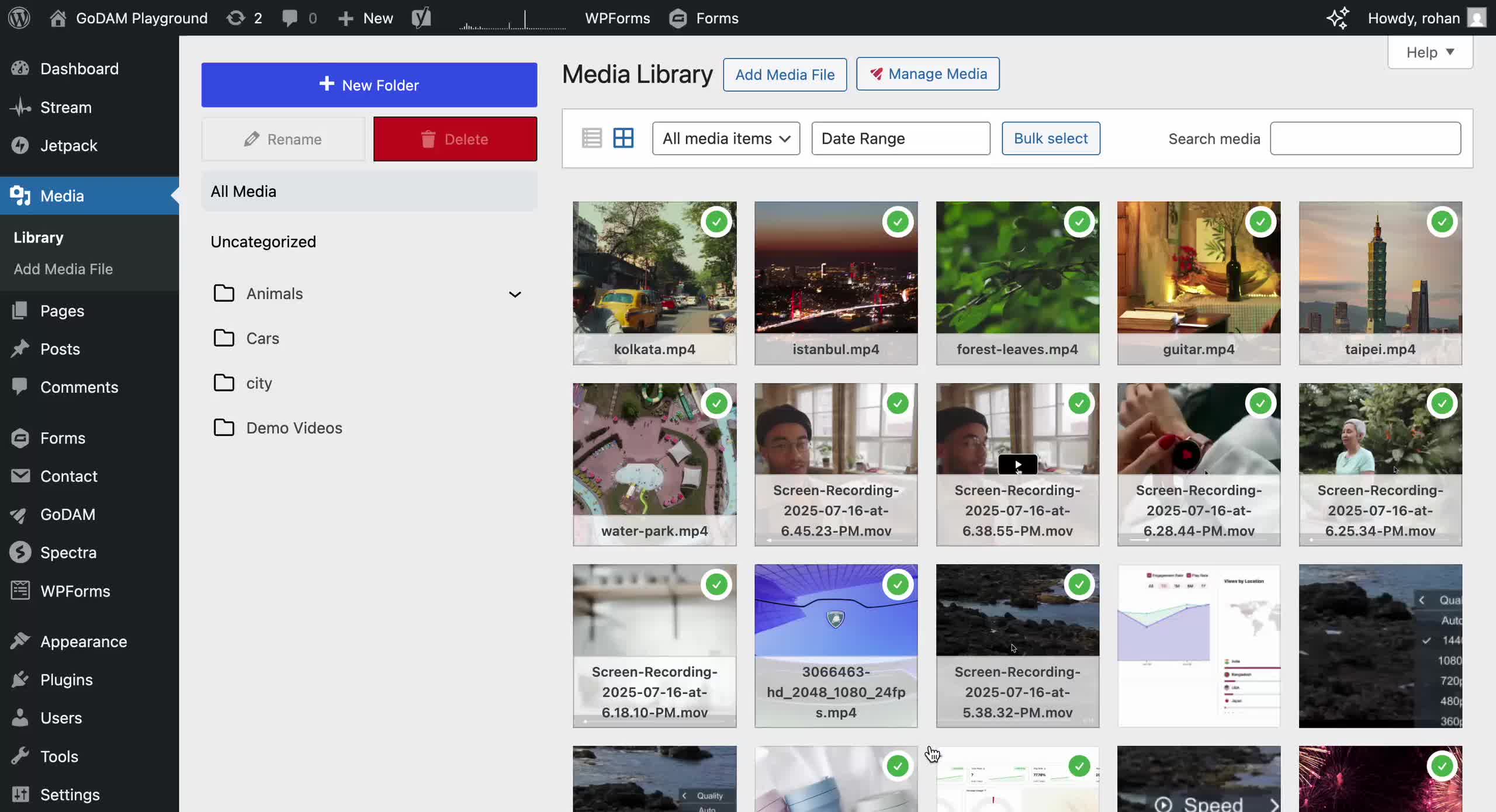Open the All media items dropdown
The image size is (1496, 812).
pyautogui.click(x=726, y=138)
